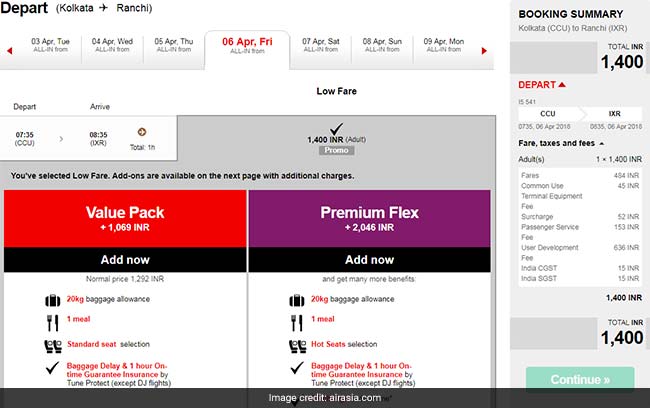Add the Value Pack now
The width and height of the screenshot is (650, 408).
pos(125,260)
